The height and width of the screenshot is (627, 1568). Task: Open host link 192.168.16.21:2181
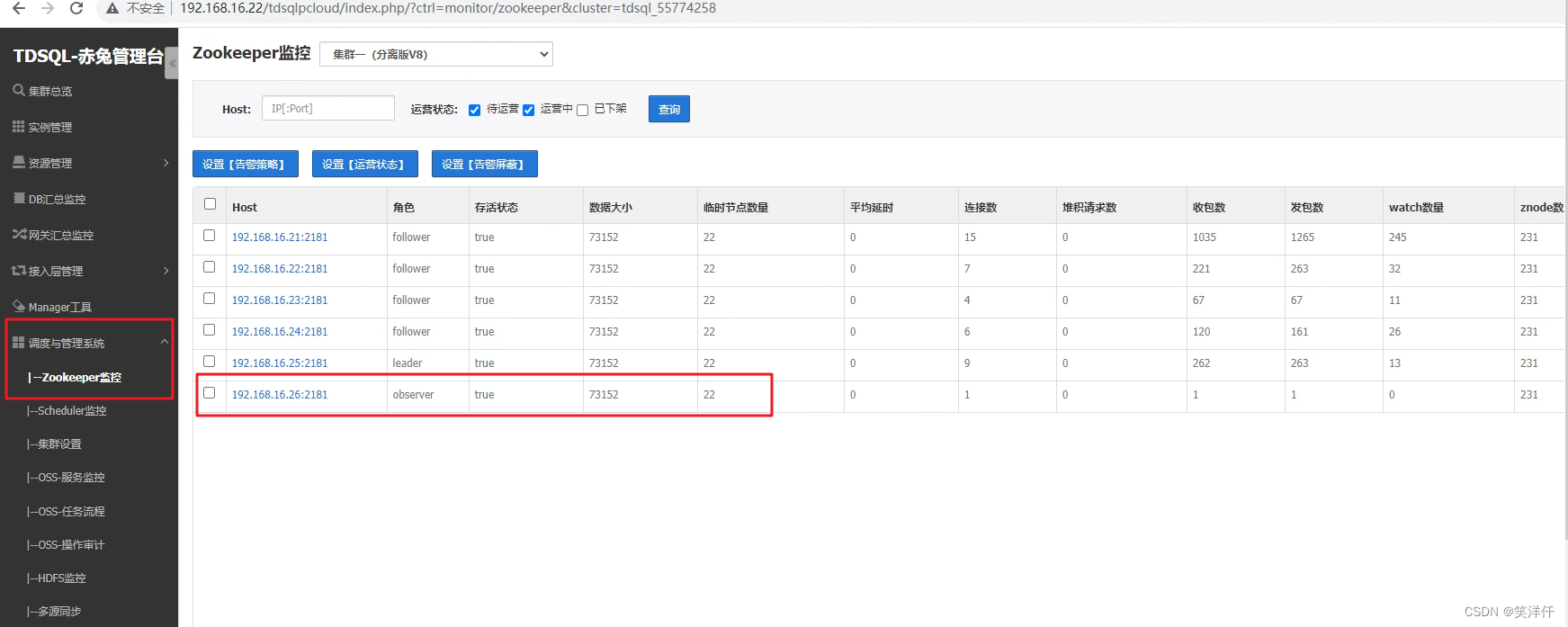coord(280,237)
